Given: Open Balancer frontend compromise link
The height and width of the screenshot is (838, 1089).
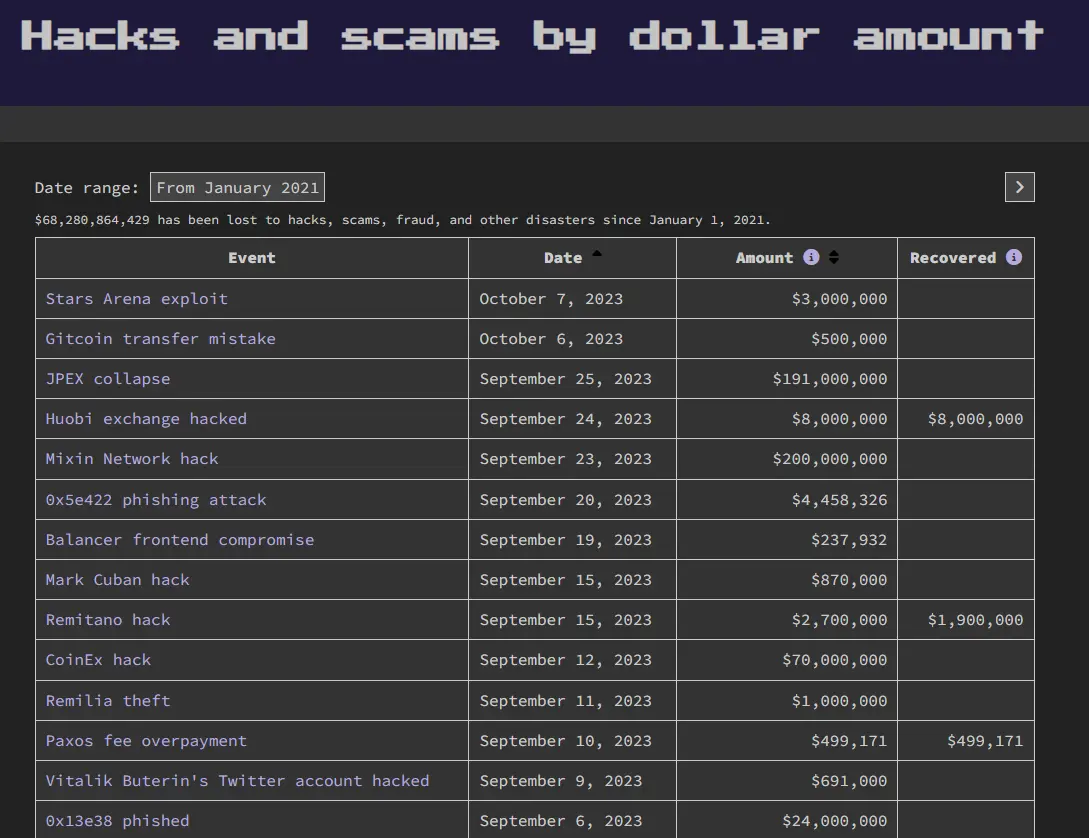Looking at the screenshot, I should coord(180,539).
